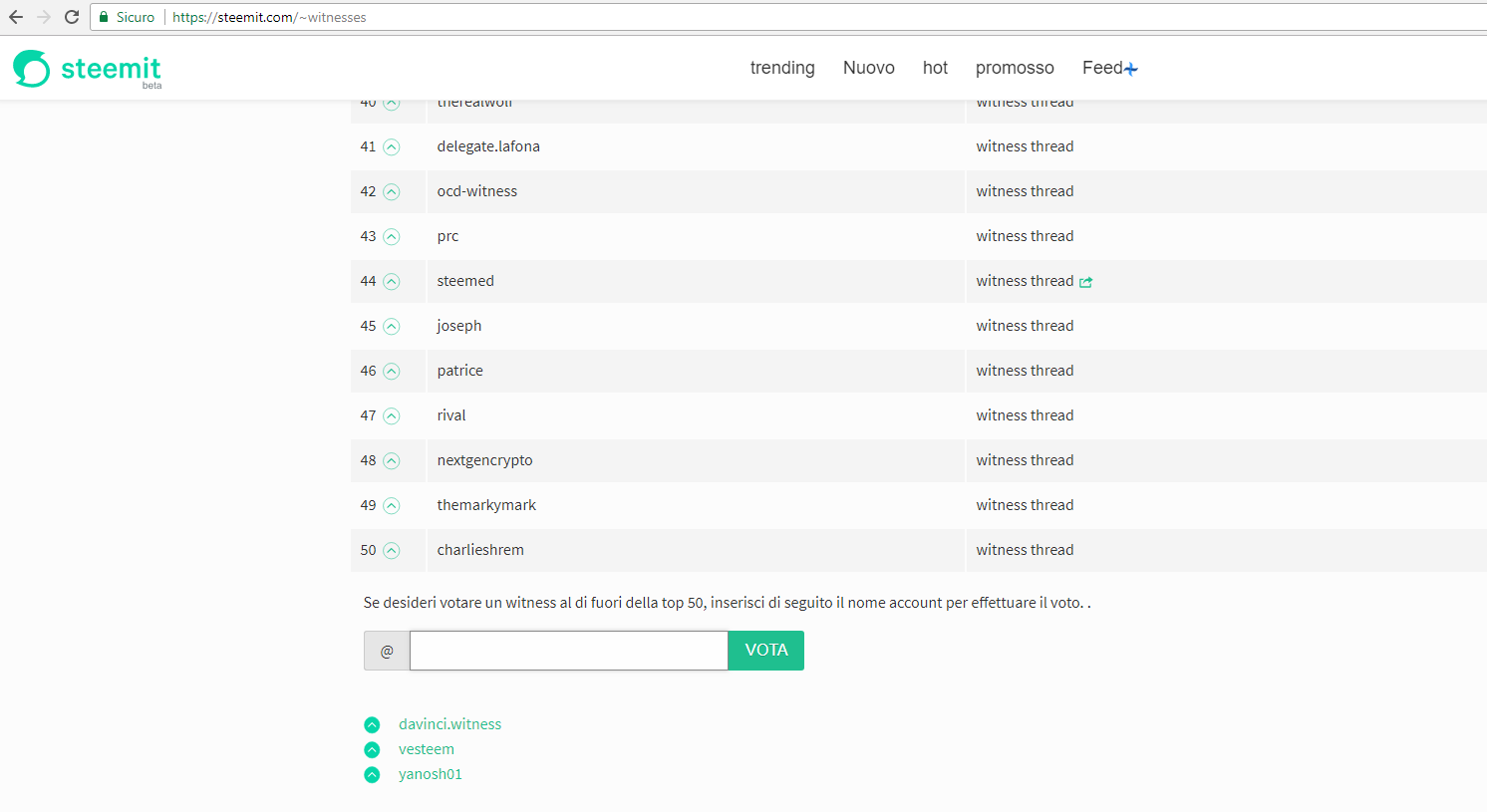Open the davinci.witness profile link

click(449, 724)
